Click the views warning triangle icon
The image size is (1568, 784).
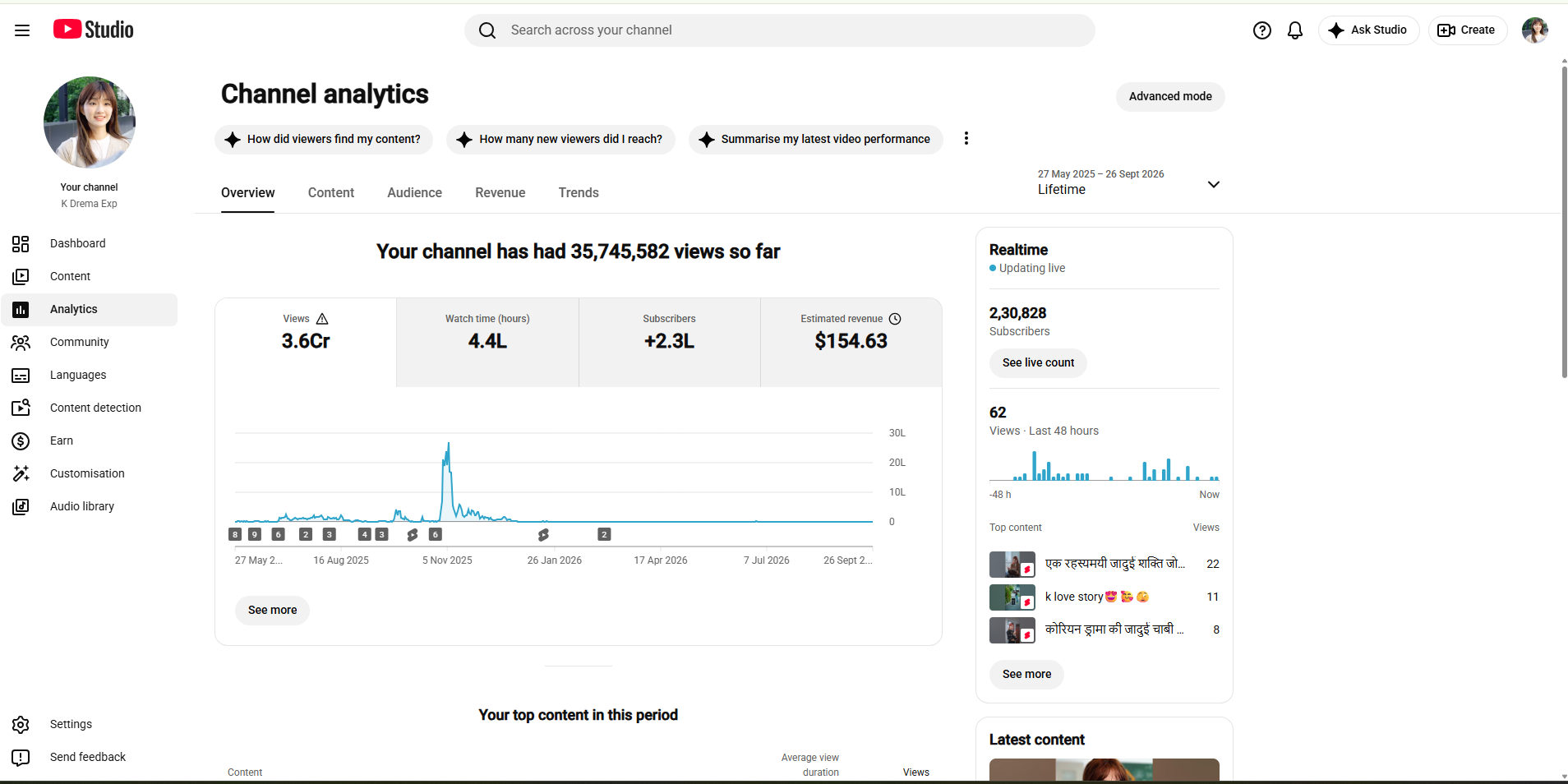[322, 319]
